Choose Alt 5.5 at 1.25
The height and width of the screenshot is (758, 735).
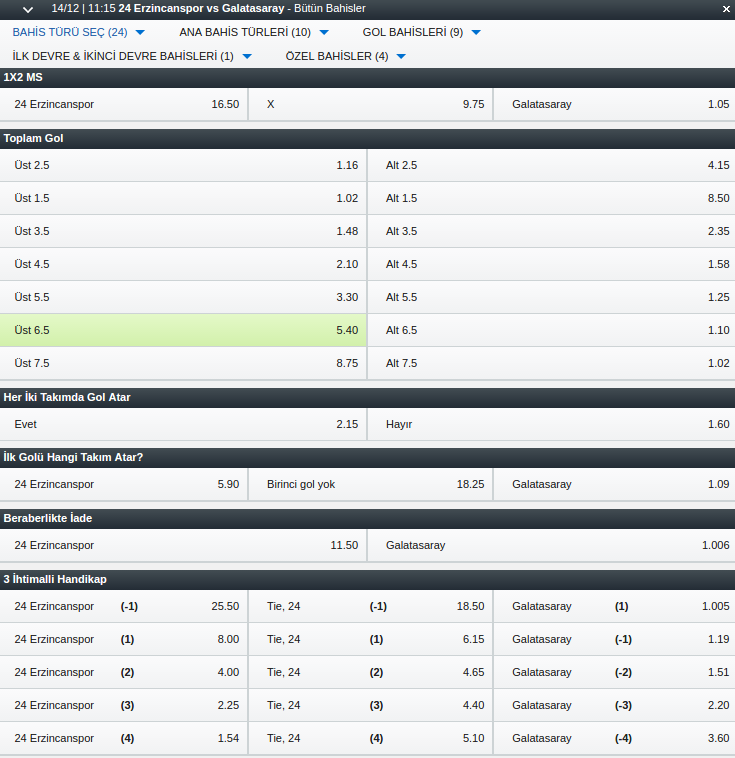(551, 297)
